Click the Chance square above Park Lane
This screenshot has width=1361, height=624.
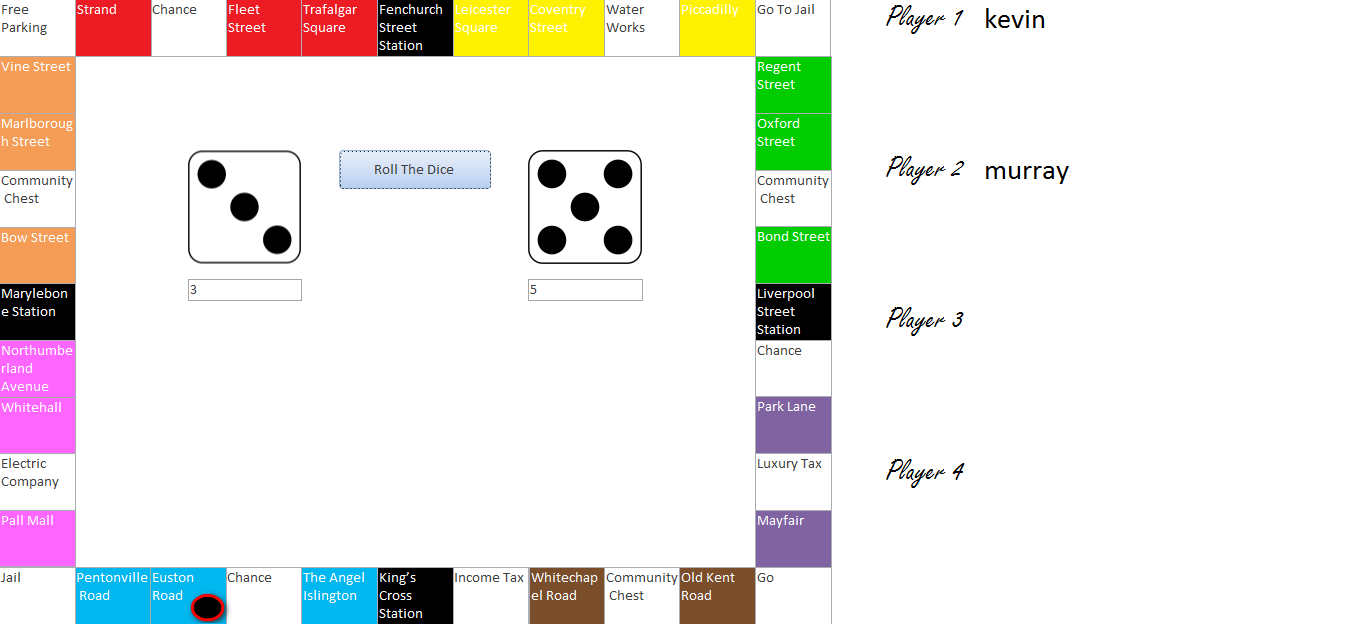pyautogui.click(x=793, y=369)
